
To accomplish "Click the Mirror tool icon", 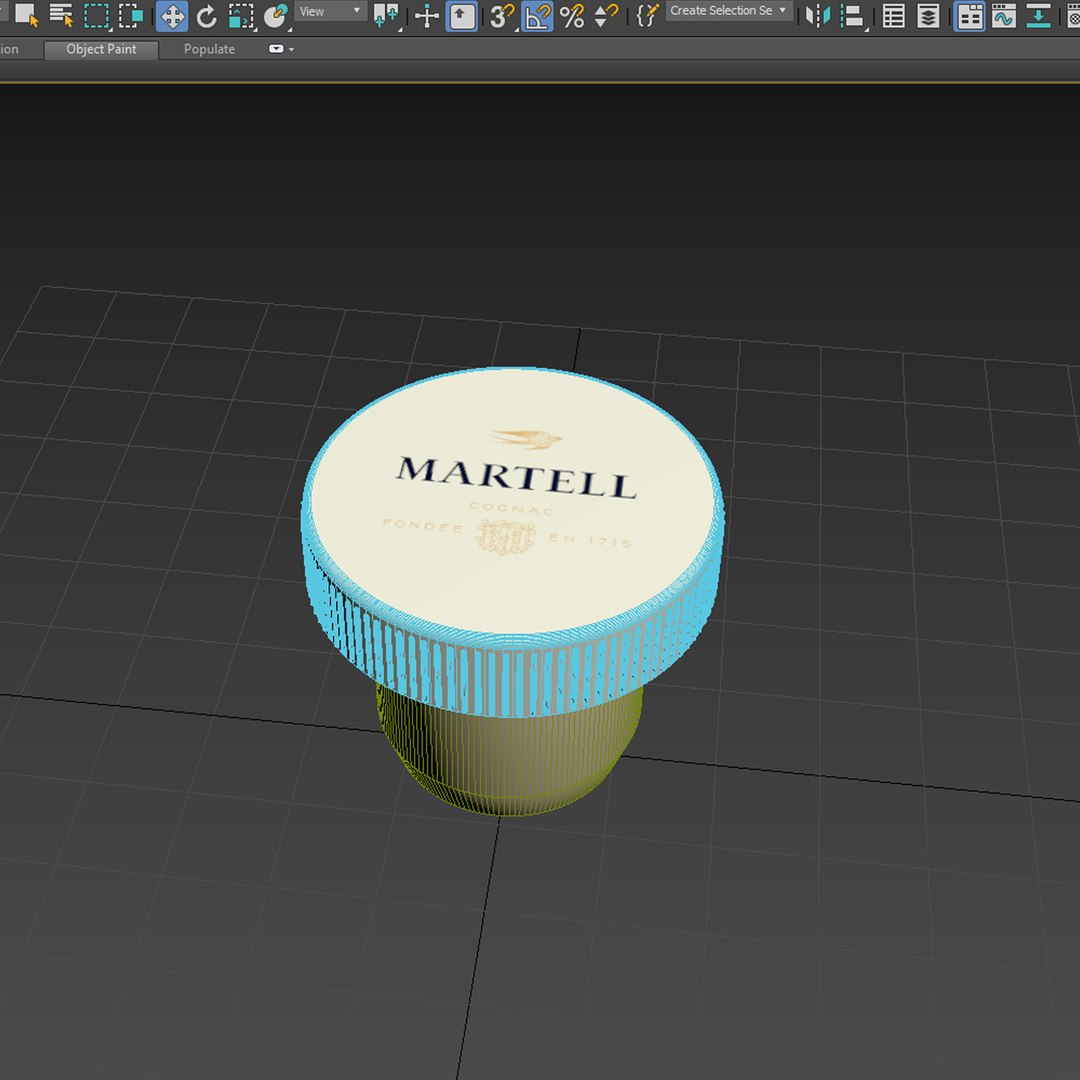I will pos(818,16).
